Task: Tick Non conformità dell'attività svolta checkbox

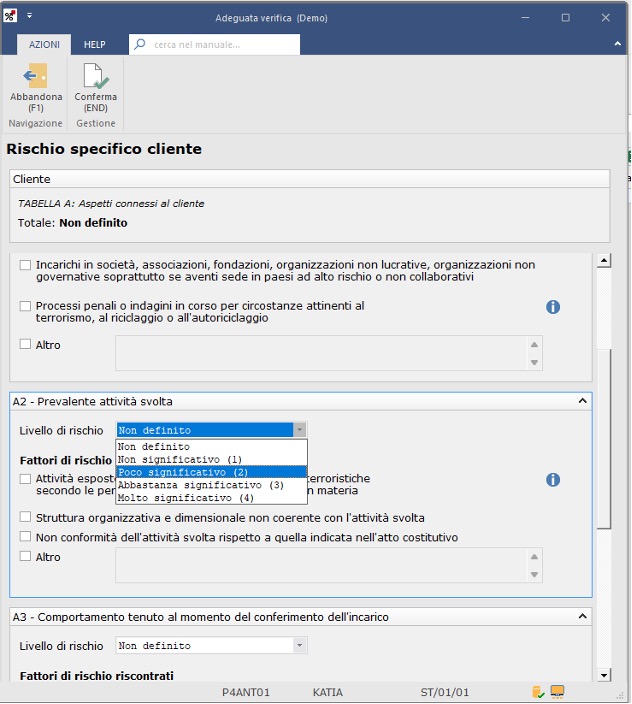Action: (x=26, y=537)
